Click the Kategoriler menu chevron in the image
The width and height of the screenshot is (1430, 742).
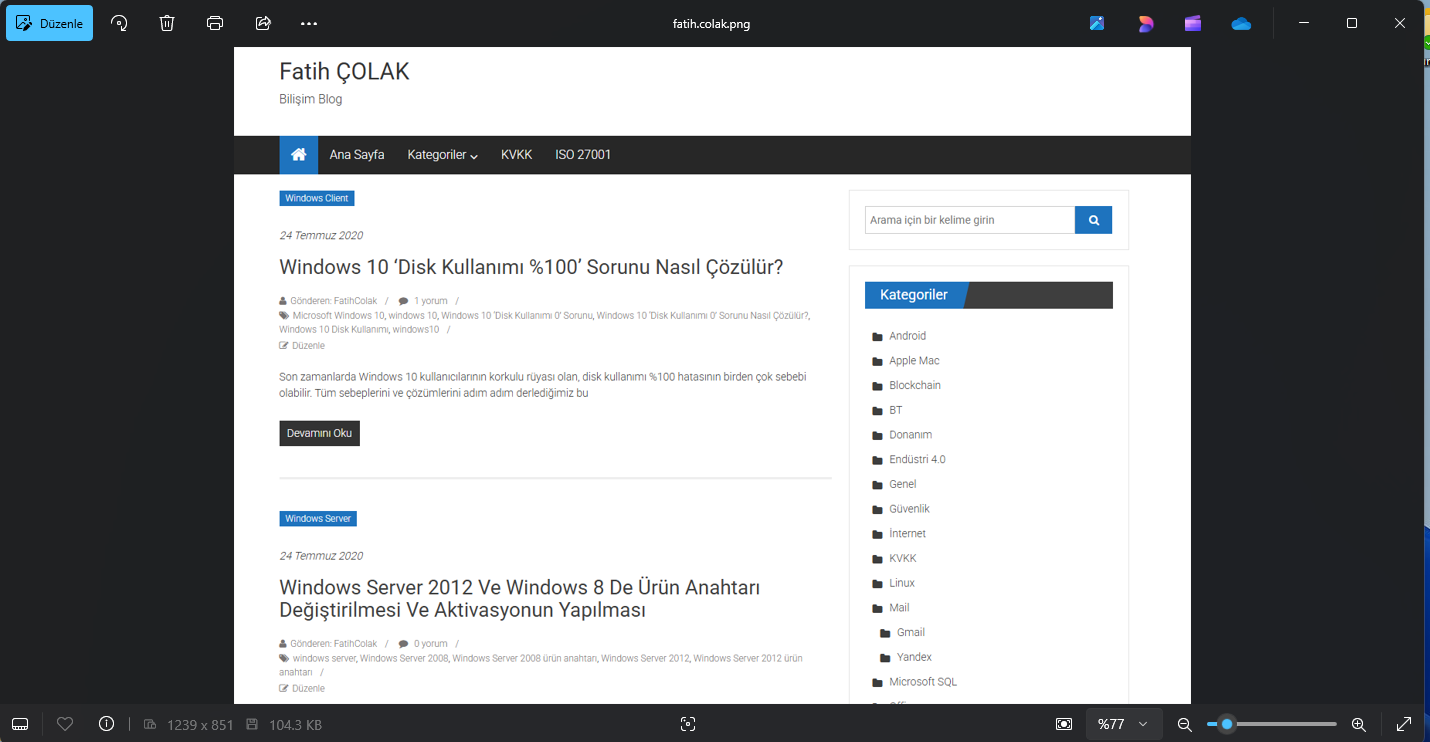pos(474,156)
